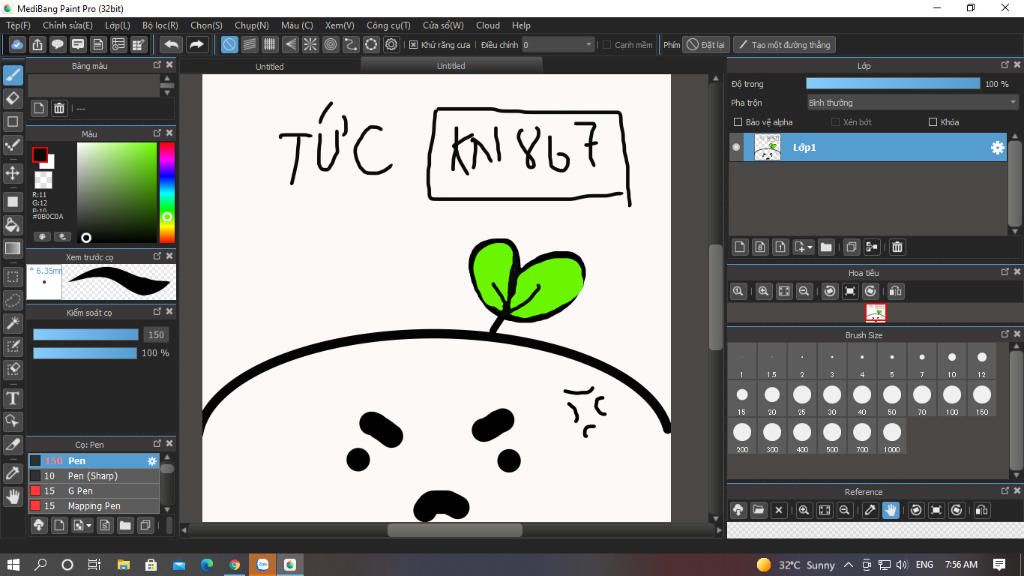Open Cloud menu

(x=488, y=25)
